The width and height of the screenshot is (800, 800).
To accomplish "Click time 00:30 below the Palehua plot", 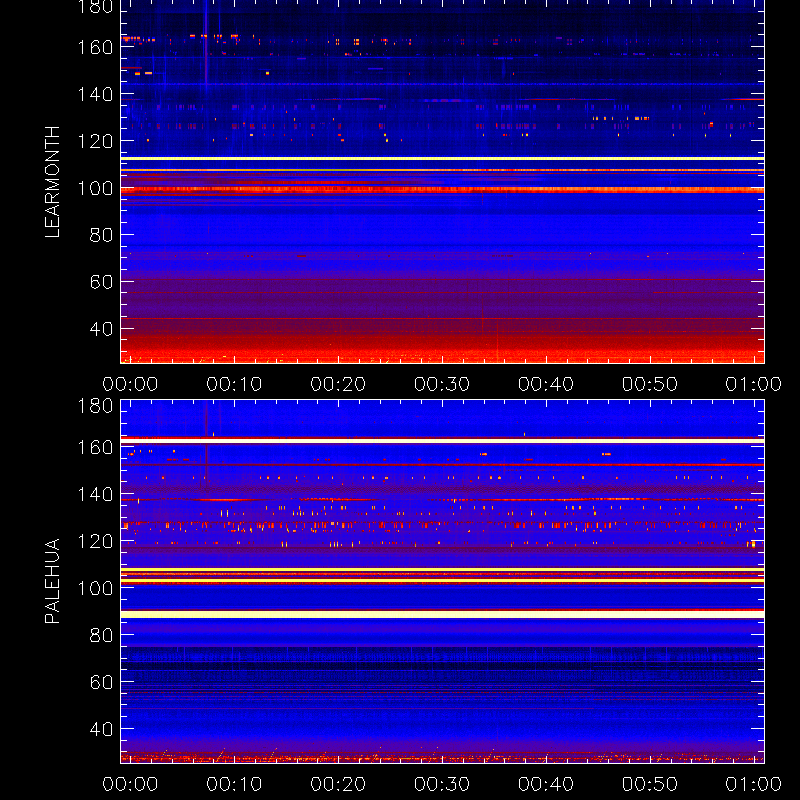I will (x=442, y=784).
